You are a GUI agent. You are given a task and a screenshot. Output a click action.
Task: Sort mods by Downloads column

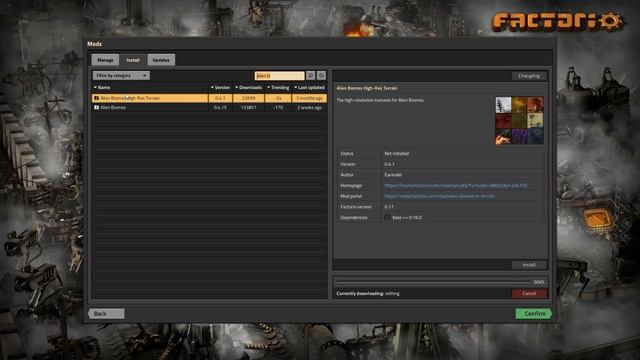(249, 87)
